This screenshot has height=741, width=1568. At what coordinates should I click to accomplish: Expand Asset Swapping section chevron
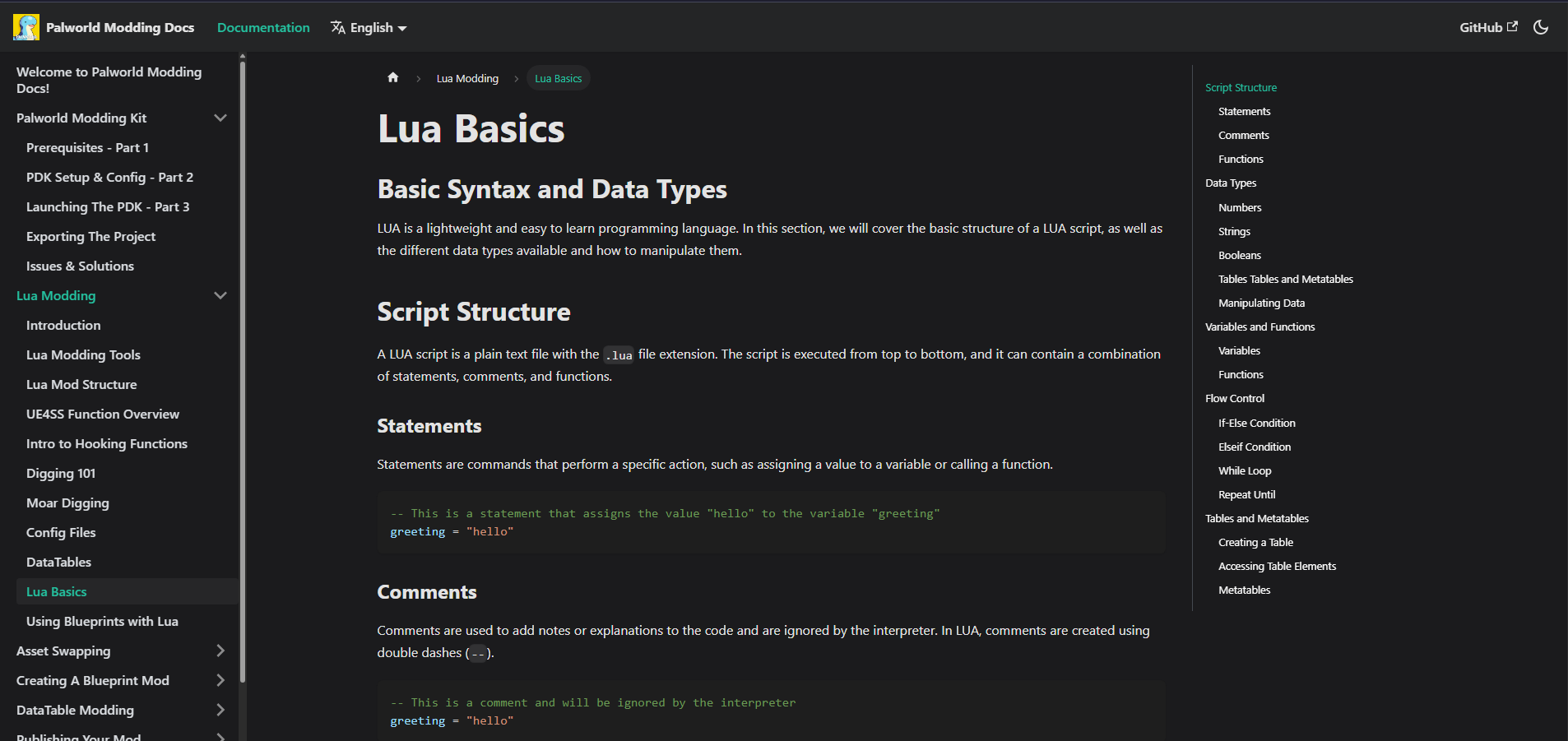(220, 651)
